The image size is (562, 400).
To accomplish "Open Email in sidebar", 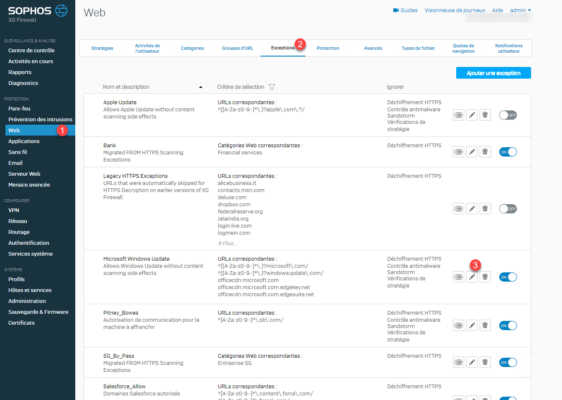I will 15,163.
